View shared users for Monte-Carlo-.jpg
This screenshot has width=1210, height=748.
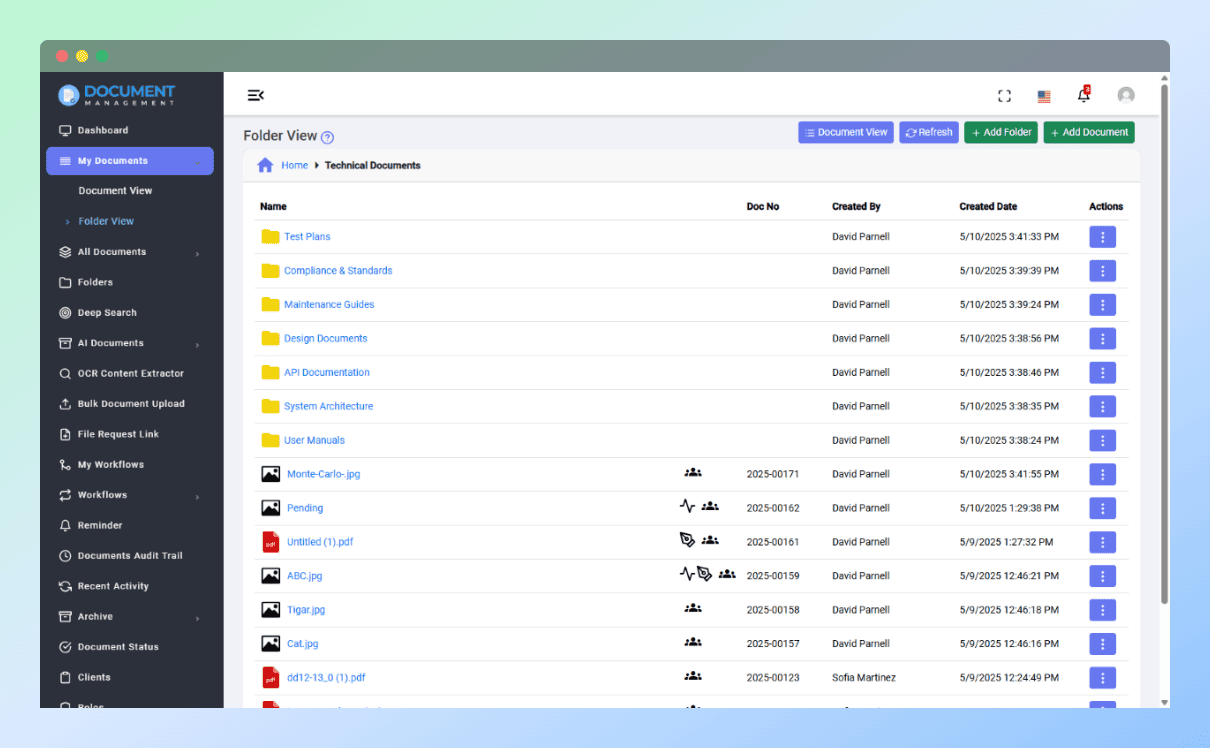[x=695, y=473]
